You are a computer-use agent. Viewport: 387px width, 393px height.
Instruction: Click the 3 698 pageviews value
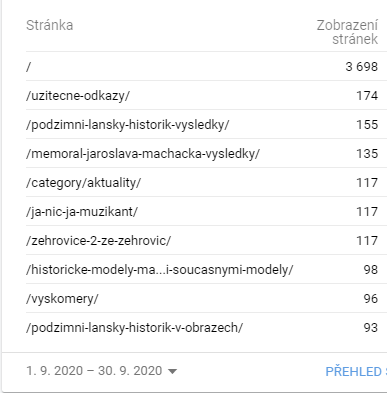click(x=362, y=67)
